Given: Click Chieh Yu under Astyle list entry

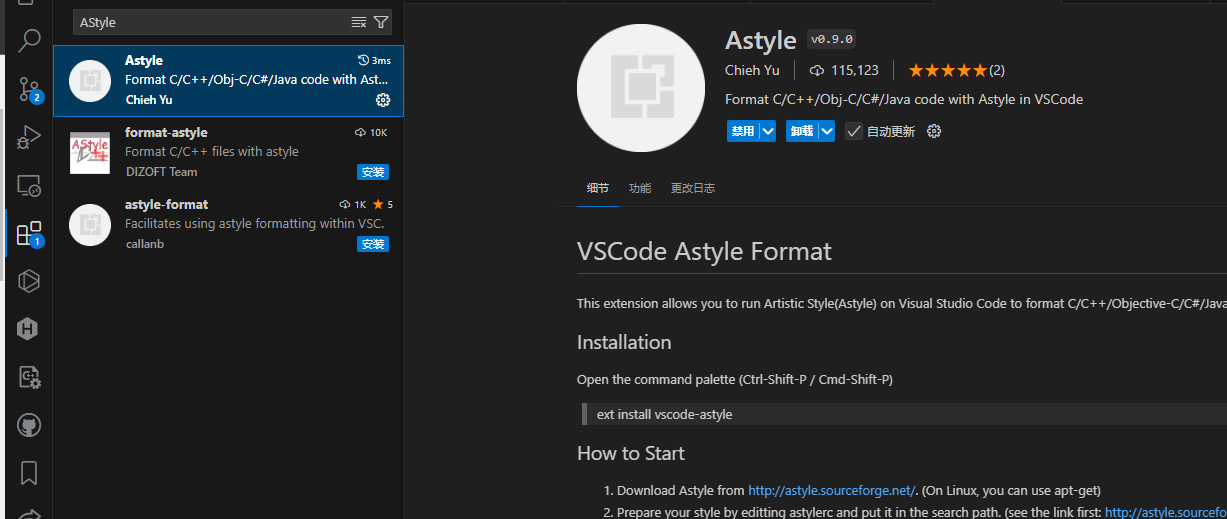Looking at the screenshot, I should [x=149, y=100].
